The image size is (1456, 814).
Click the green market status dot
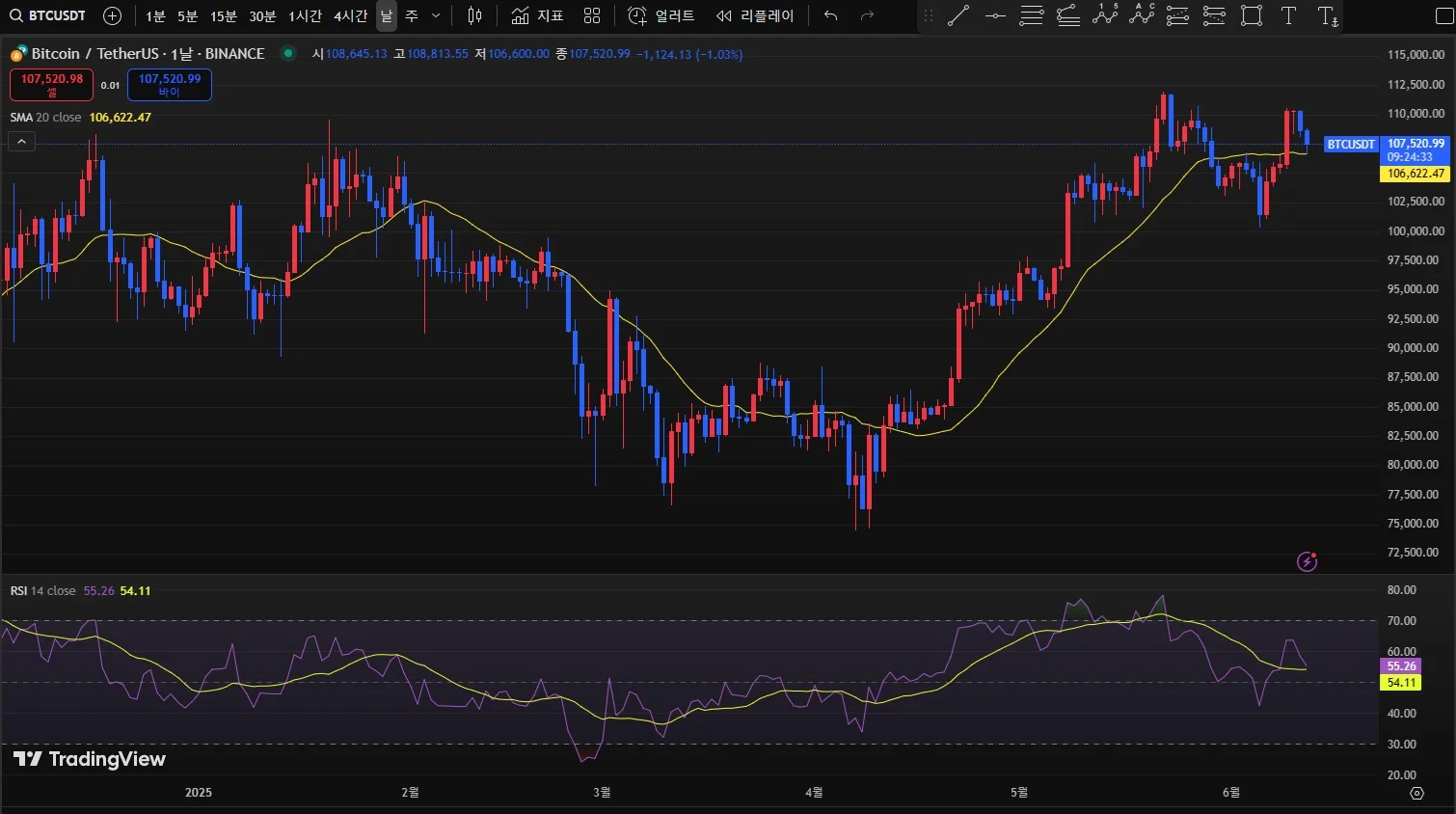pyautogui.click(x=287, y=53)
